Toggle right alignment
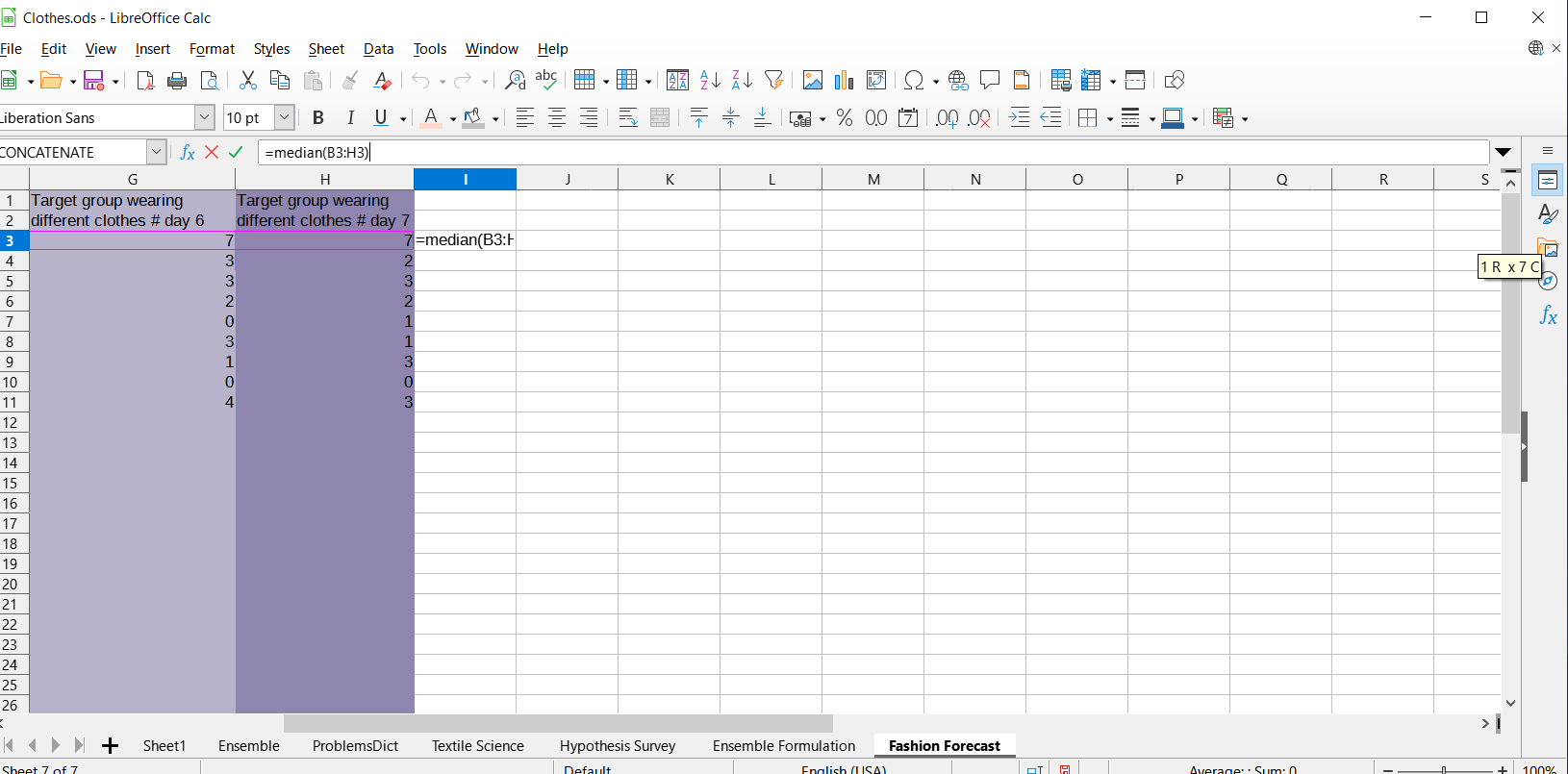This screenshot has width=1568, height=774. click(x=589, y=118)
